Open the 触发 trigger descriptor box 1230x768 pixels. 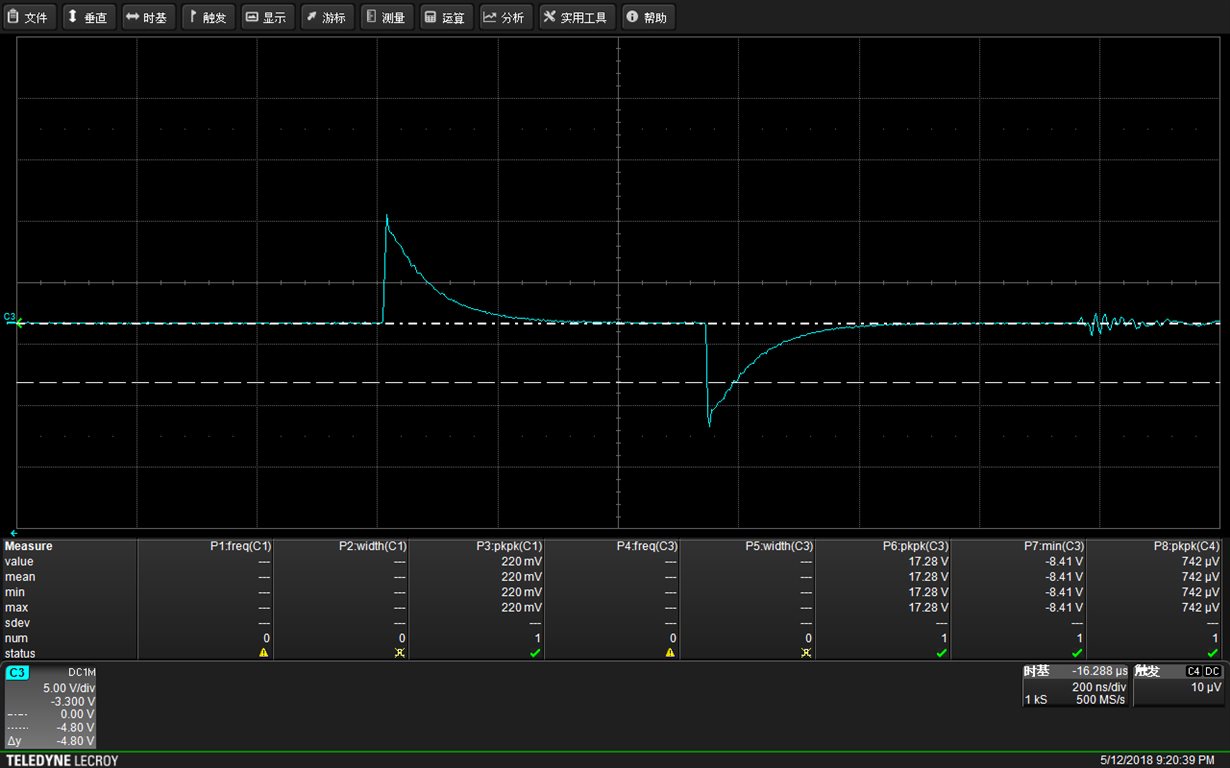pyautogui.click(x=1178, y=686)
